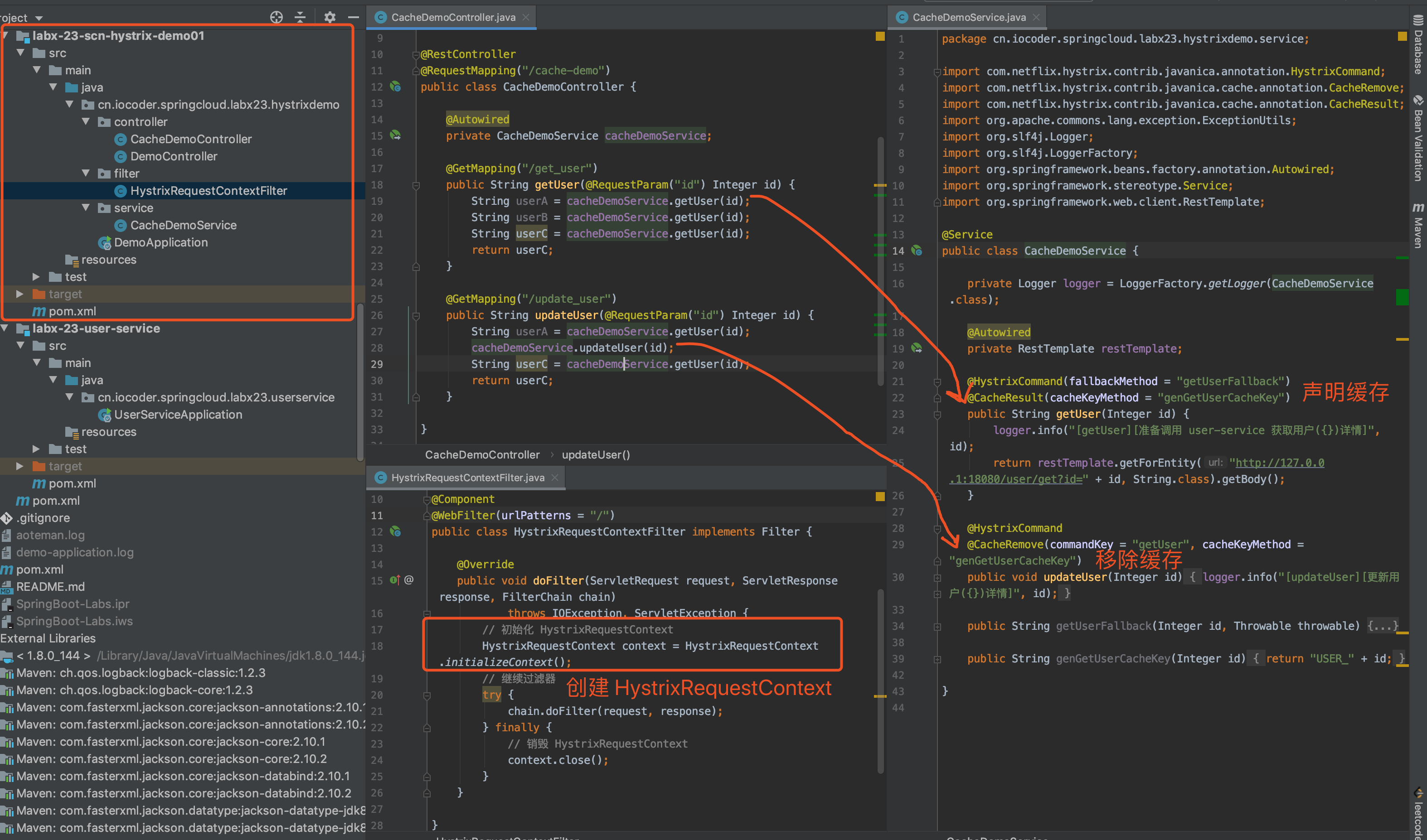Viewport: 1427px width, 840px height.
Task: Select the HystrixRequestContextFilter.java tab
Action: (467, 478)
